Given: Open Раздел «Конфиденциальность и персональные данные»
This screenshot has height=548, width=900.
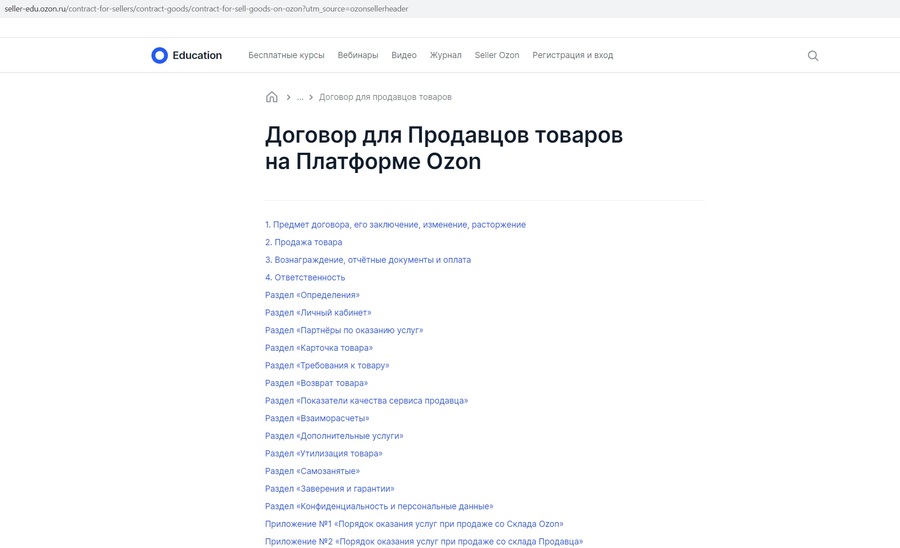Looking at the screenshot, I should (379, 506).
